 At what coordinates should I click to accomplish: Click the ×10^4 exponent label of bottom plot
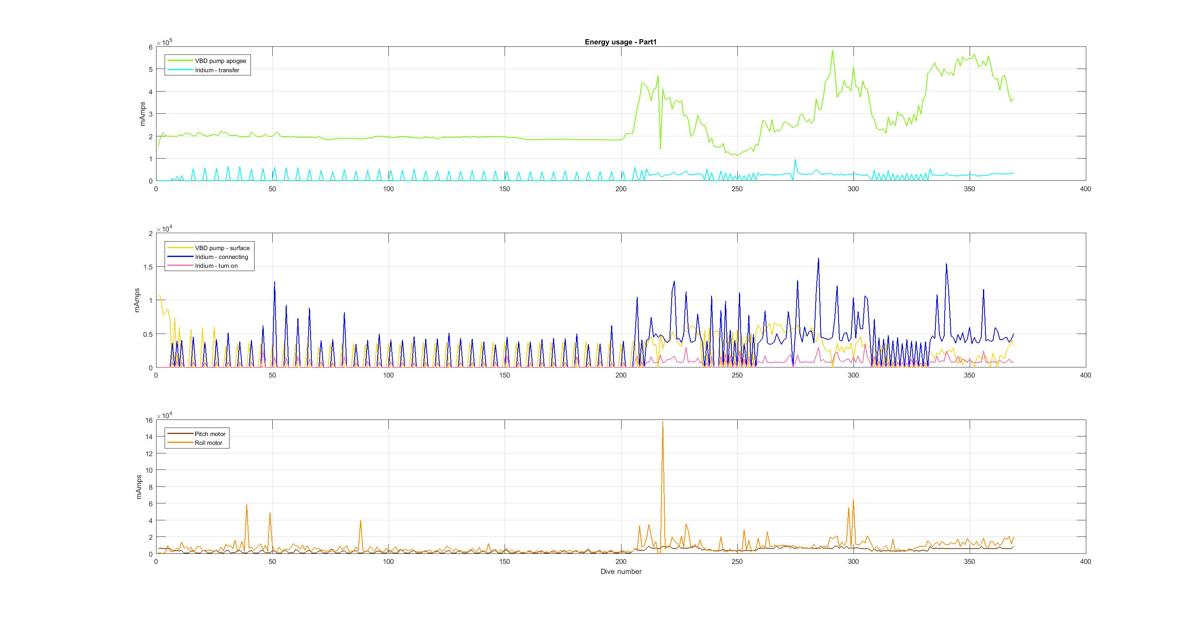(165, 414)
